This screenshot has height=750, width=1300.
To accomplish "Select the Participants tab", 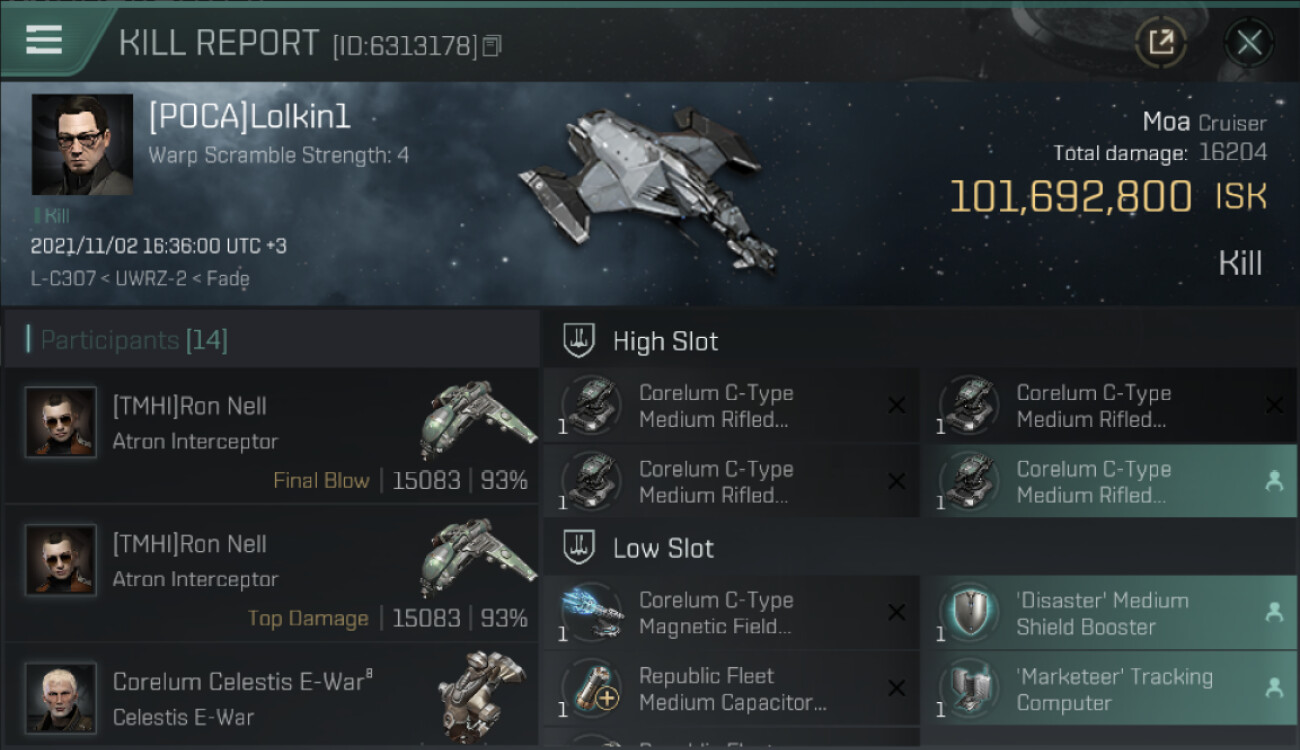I will click(134, 340).
